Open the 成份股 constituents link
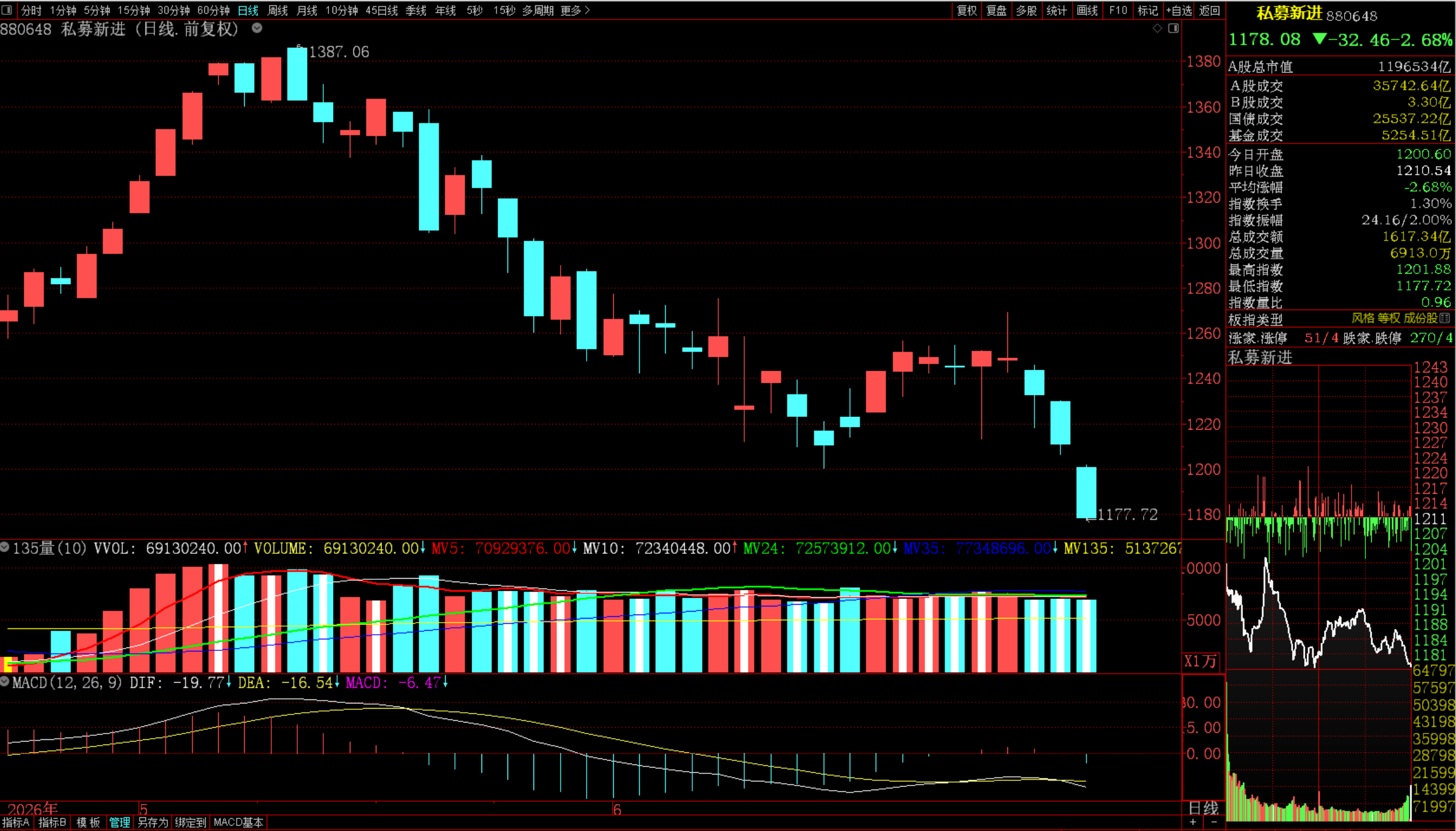The width and height of the screenshot is (1456, 831). (1420, 318)
